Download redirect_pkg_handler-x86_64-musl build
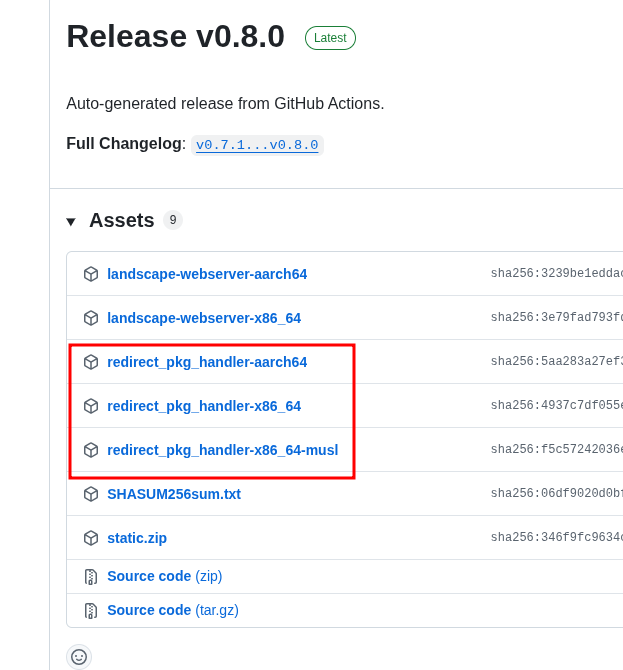 222,450
